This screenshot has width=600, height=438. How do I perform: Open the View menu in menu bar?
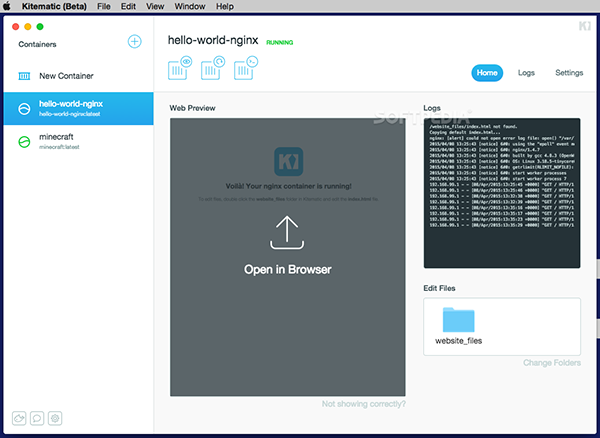(x=155, y=7)
